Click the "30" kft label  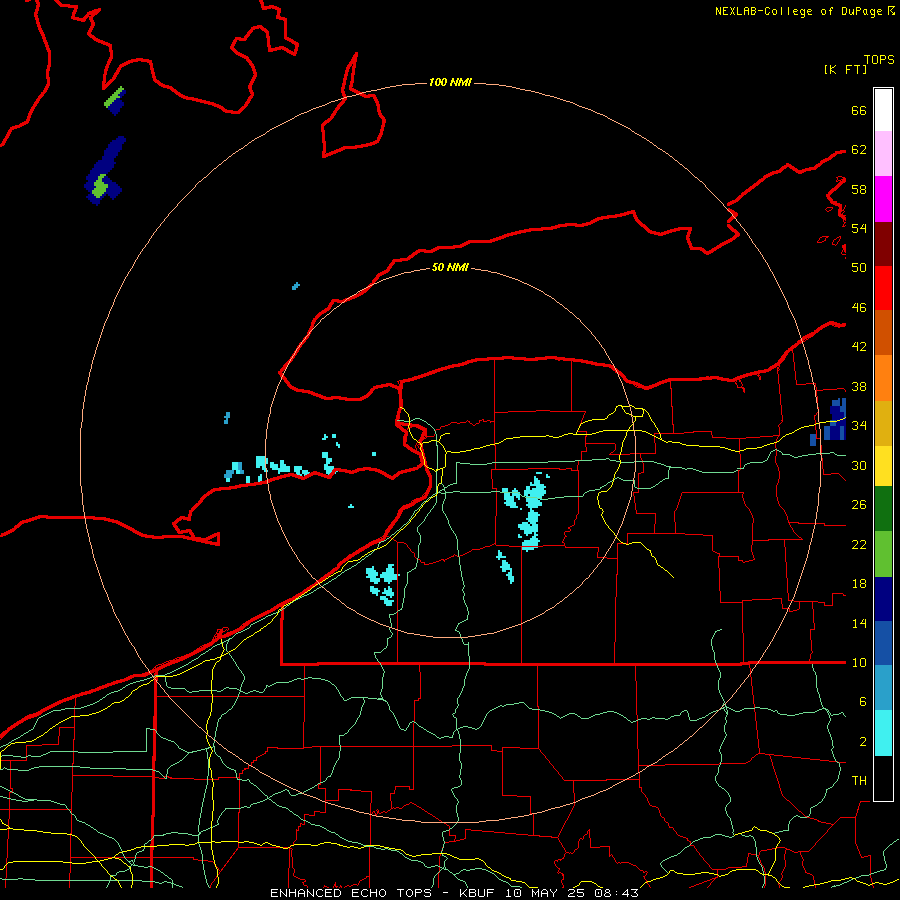coord(859,465)
